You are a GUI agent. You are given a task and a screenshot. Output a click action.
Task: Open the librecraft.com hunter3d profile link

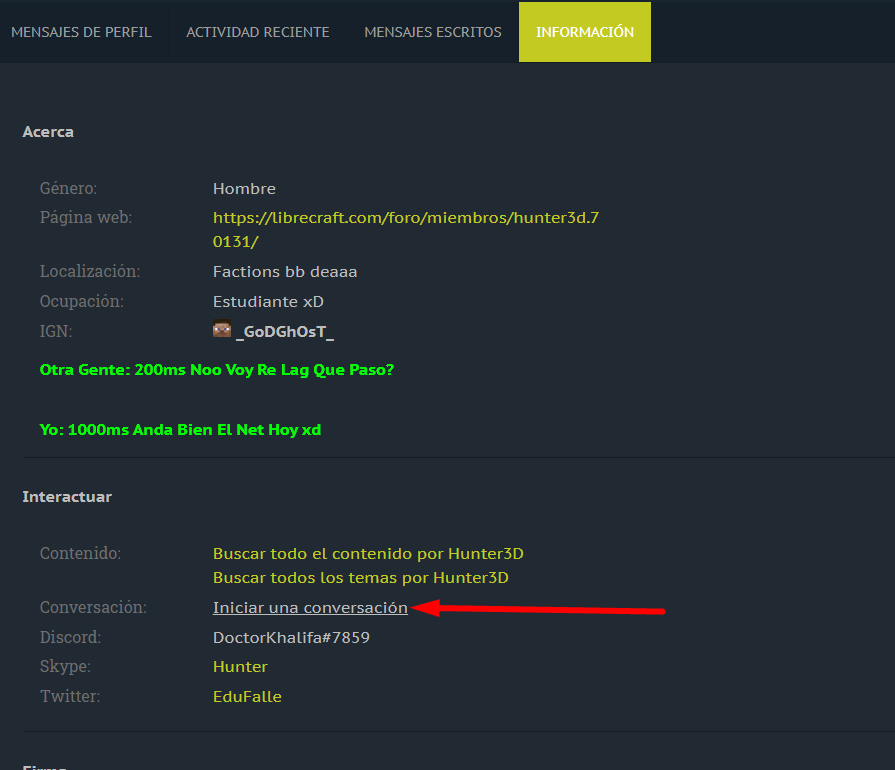pyautogui.click(x=406, y=229)
